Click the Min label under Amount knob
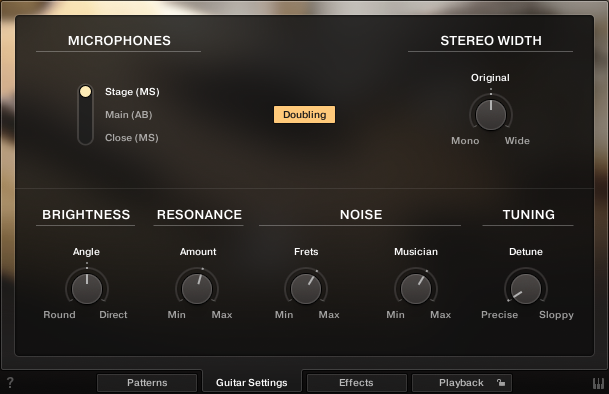The image size is (609, 394). [x=176, y=315]
